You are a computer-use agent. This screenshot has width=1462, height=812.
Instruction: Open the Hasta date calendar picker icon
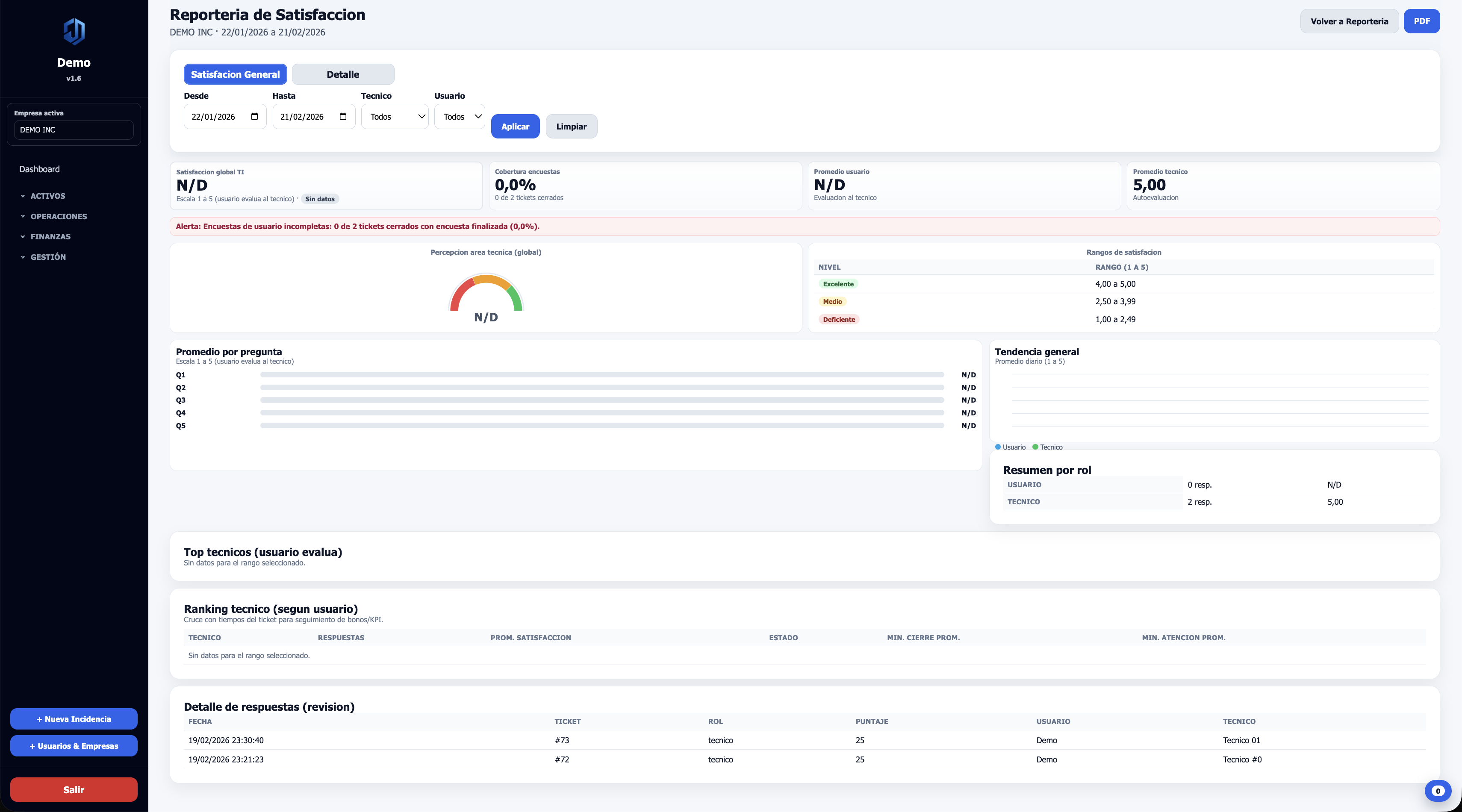pos(343,116)
